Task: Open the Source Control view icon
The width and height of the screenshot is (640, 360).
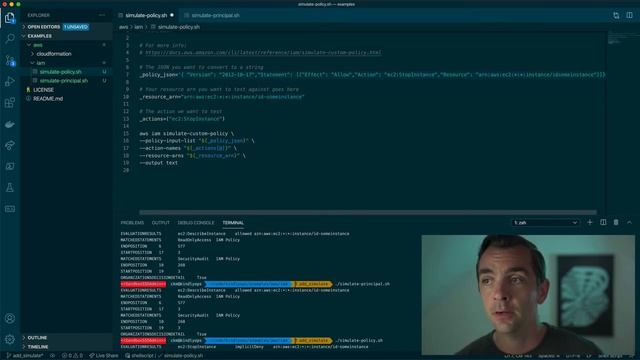Action: tap(10, 60)
